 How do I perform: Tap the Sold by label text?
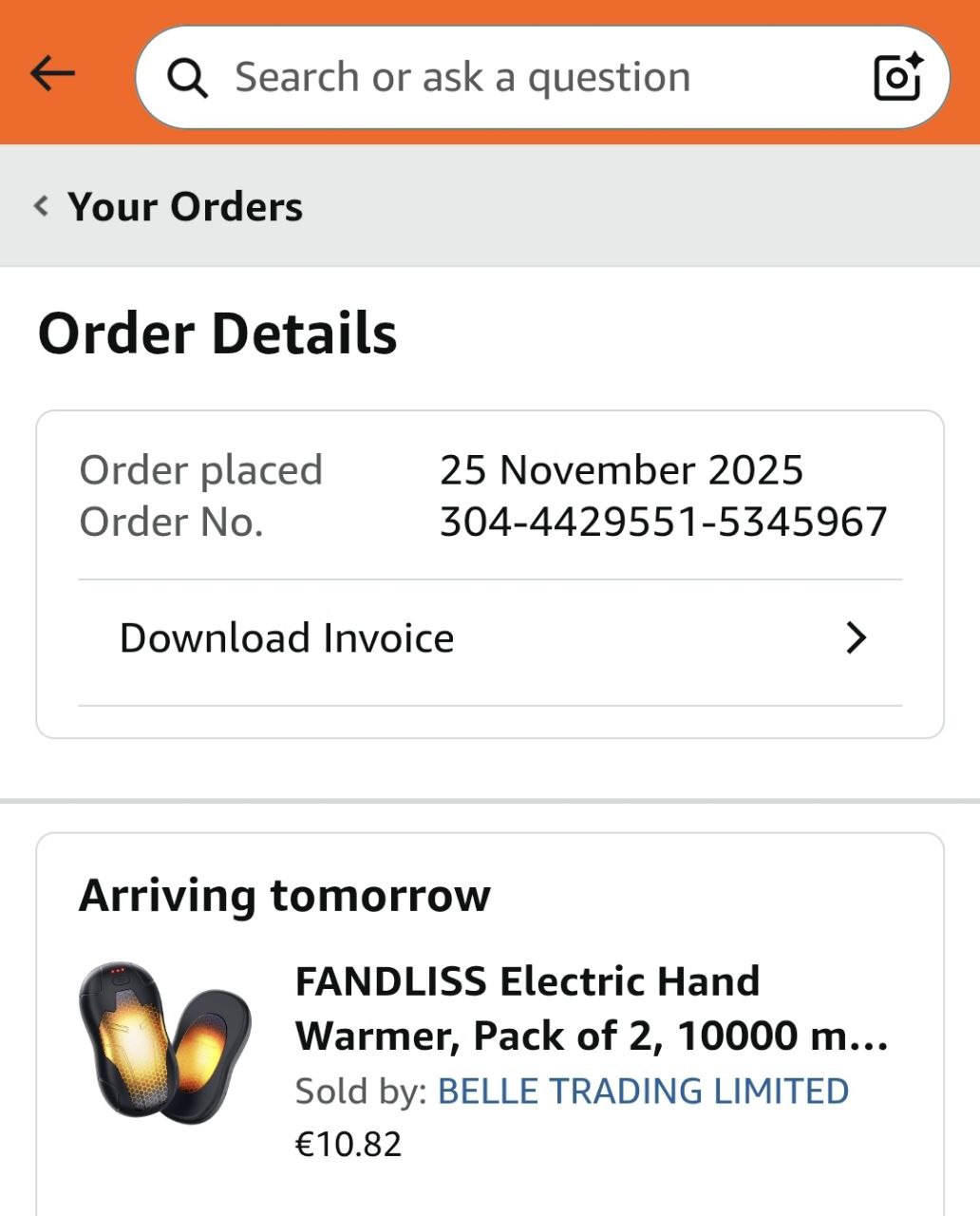tap(361, 1092)
